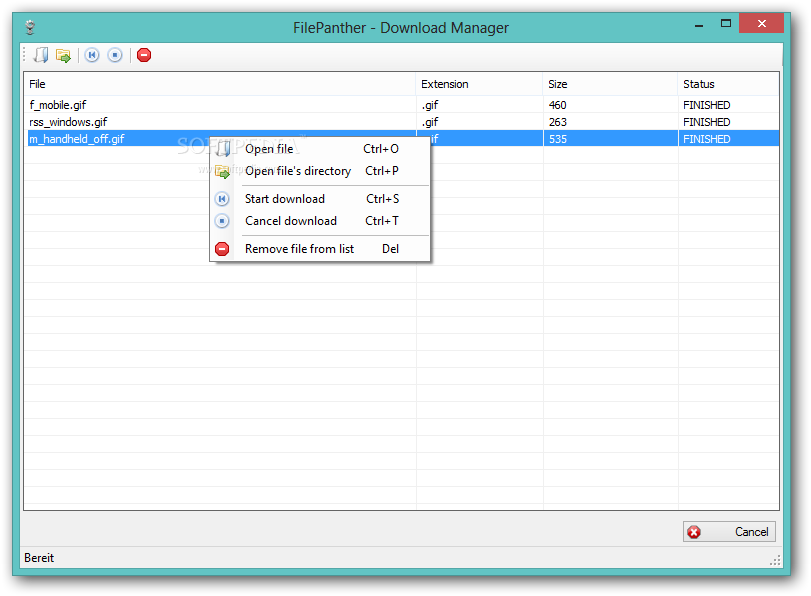811x596 pixels.
Task: Click the Open file's directory toolbar icon
Action: pos(64,55)
